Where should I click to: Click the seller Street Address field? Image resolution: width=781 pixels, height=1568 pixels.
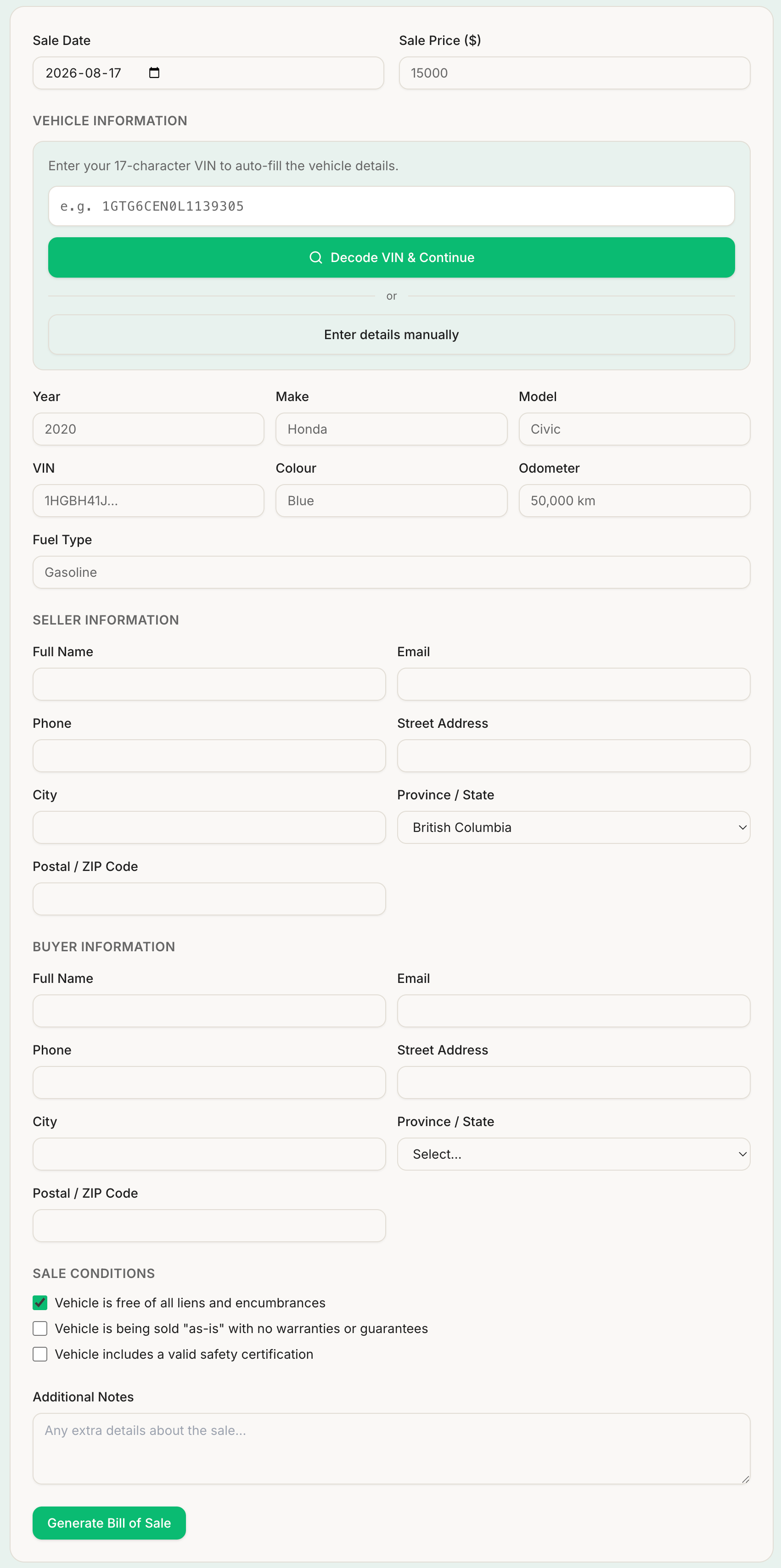coord(573,756)
